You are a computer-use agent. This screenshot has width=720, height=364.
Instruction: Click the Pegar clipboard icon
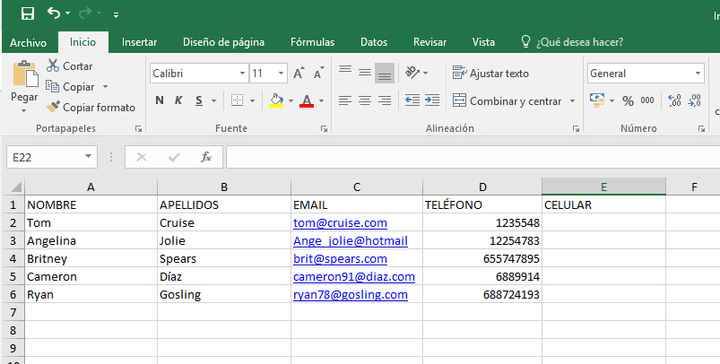(x=25, y=74)
